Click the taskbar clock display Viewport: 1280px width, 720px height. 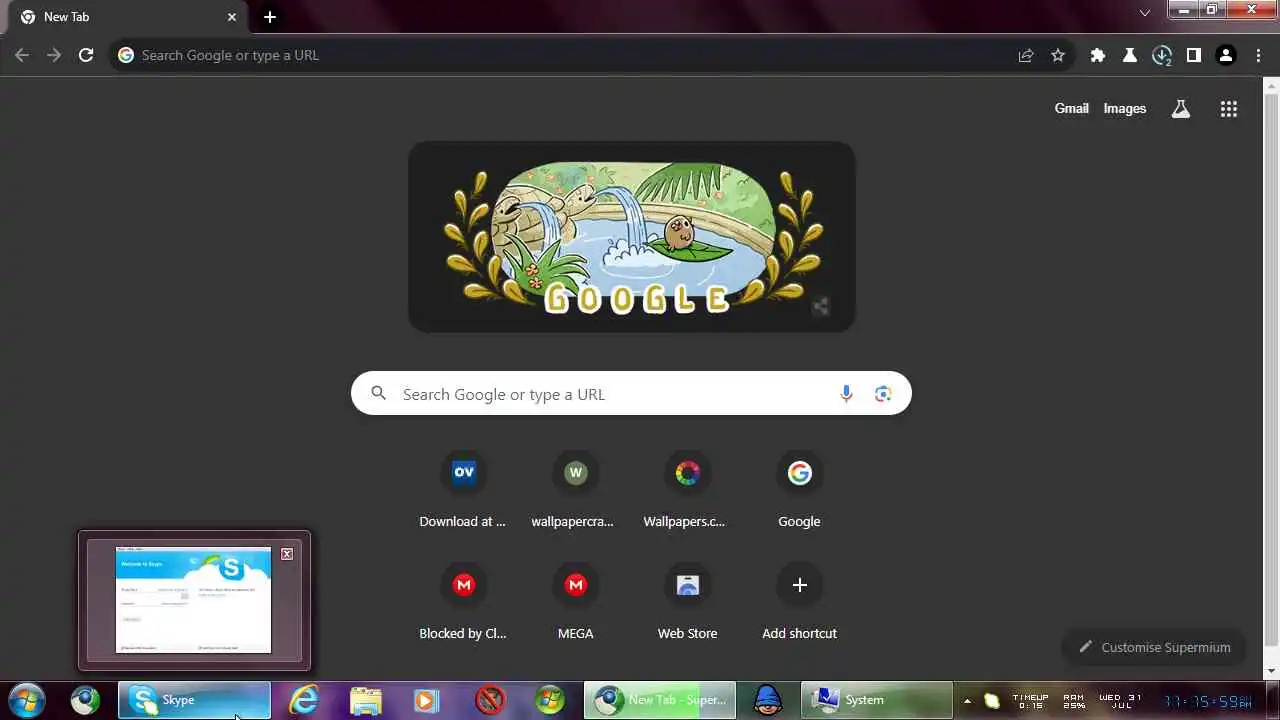[x=1207, y=701]
